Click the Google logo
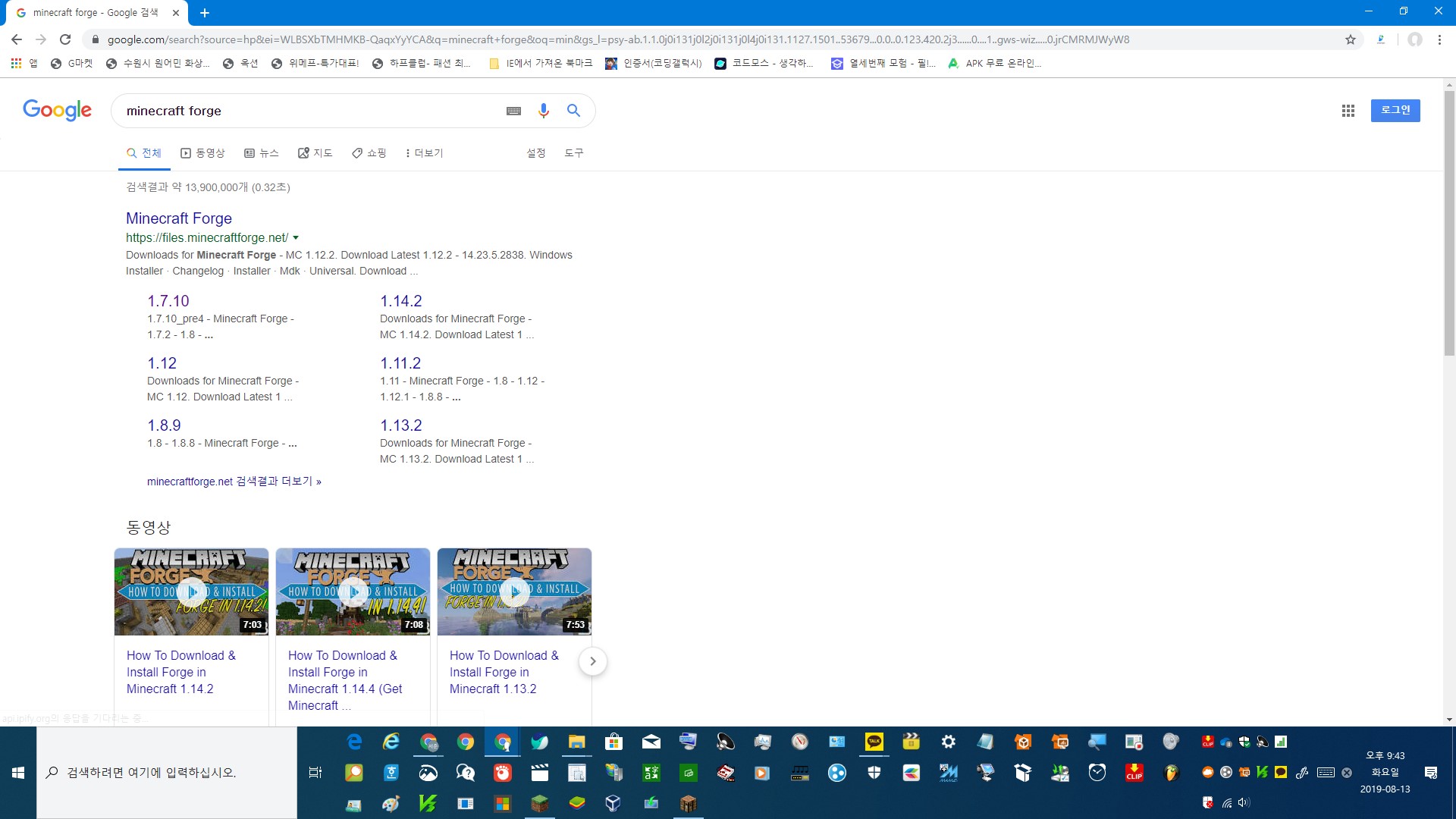This screenshot has width=1456, height=819. pyautogui.click(x=57, y=110)
